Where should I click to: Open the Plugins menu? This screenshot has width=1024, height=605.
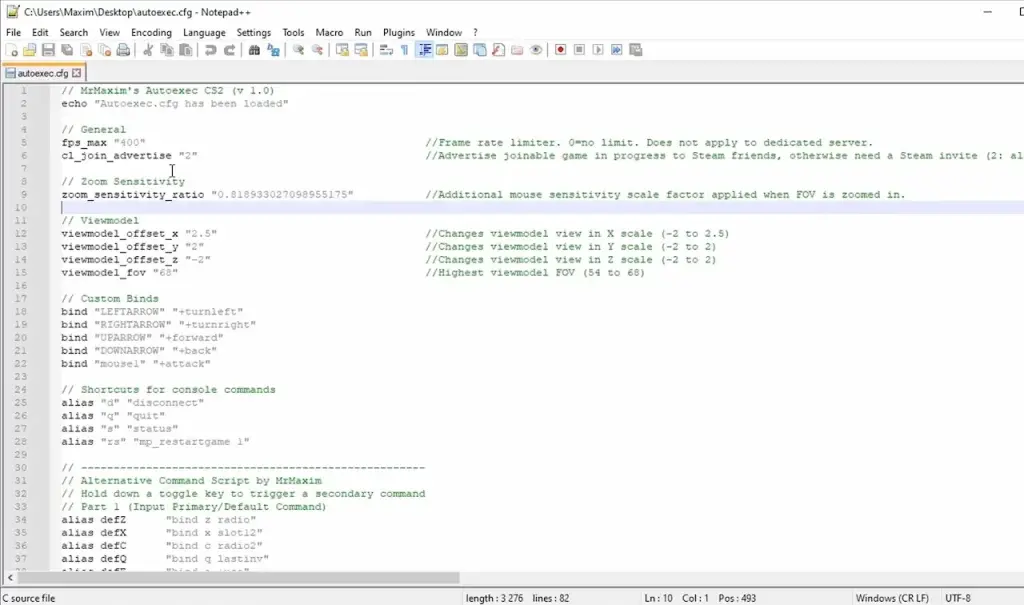(x=399, y=32)
